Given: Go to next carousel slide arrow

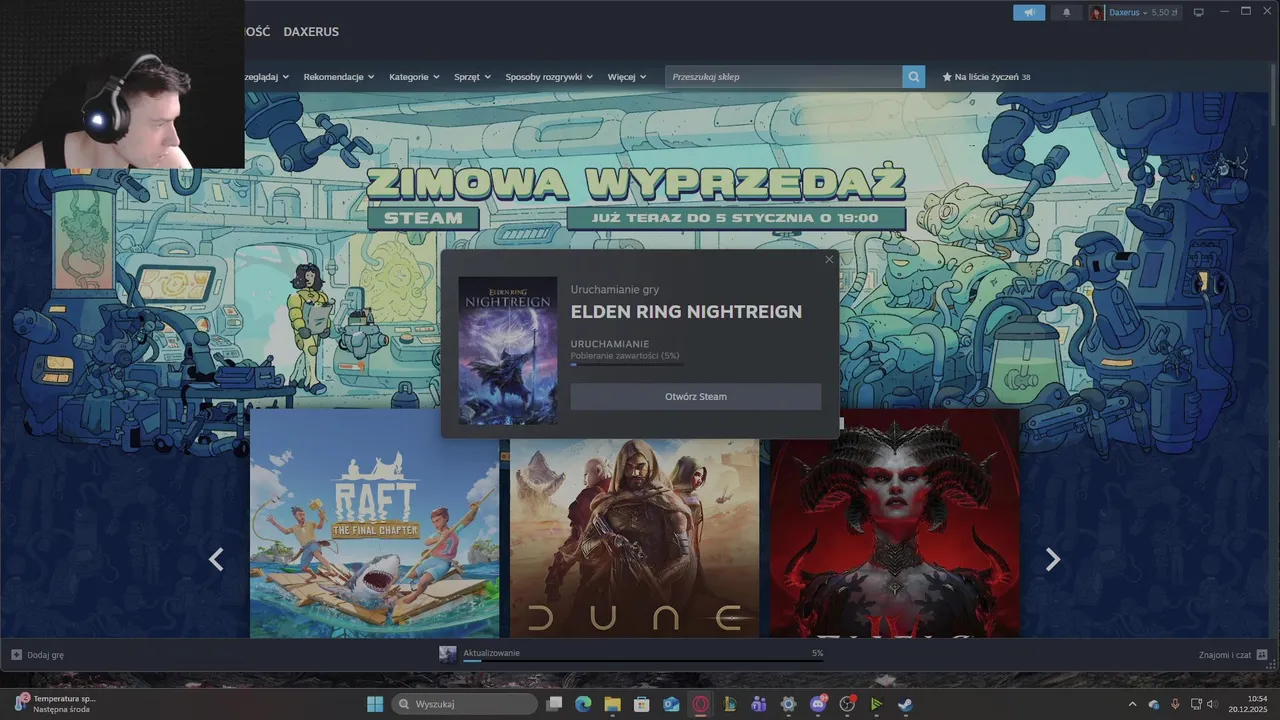Looking at the screenshot, I should pos(1052,560).
